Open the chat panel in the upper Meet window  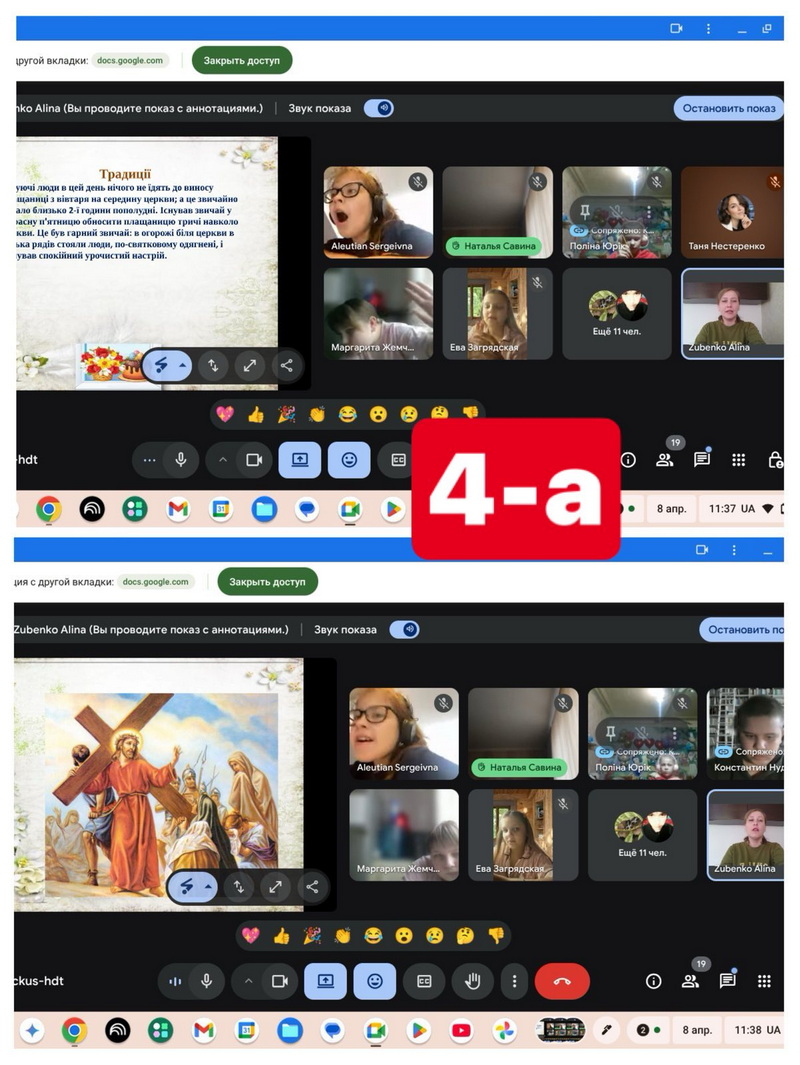click(x=702, y=460)
